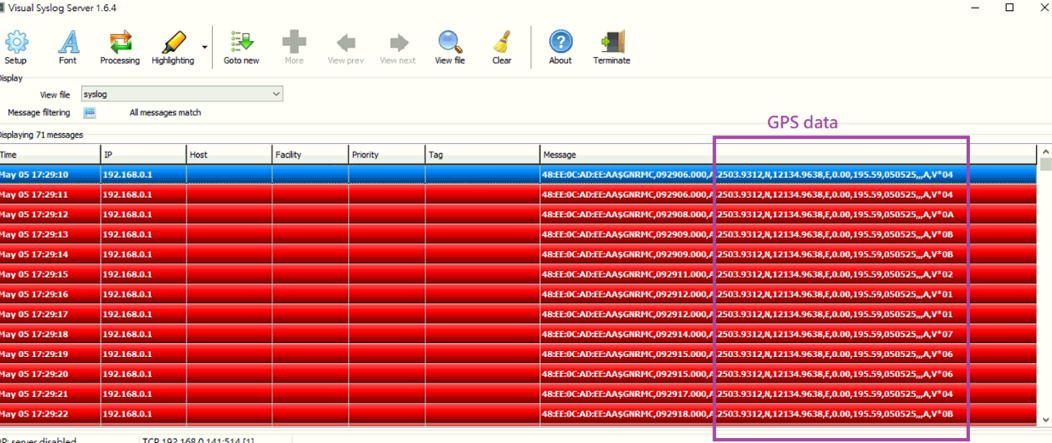
Task: Expand the Highlighting dropdown arrow
Action: point(205,47)
